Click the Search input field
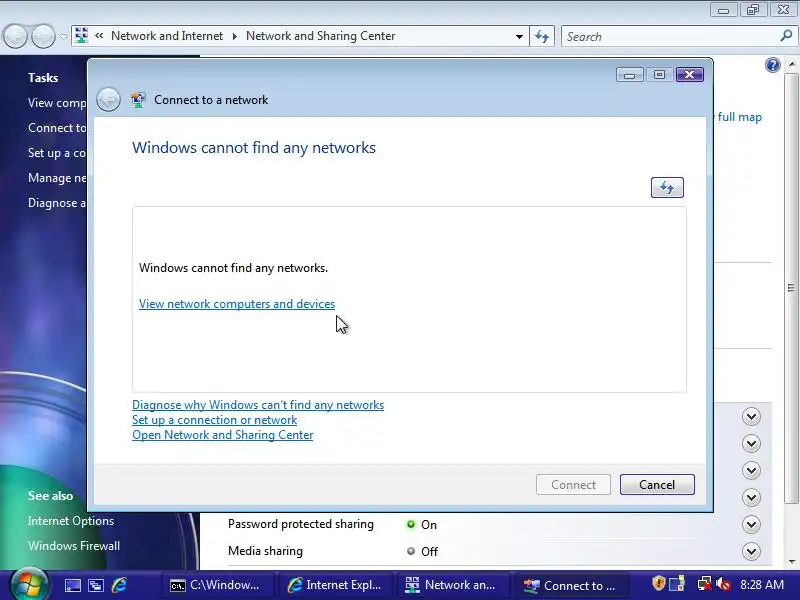Viewport: 800px width, 600px height. [x=670, y=37]
